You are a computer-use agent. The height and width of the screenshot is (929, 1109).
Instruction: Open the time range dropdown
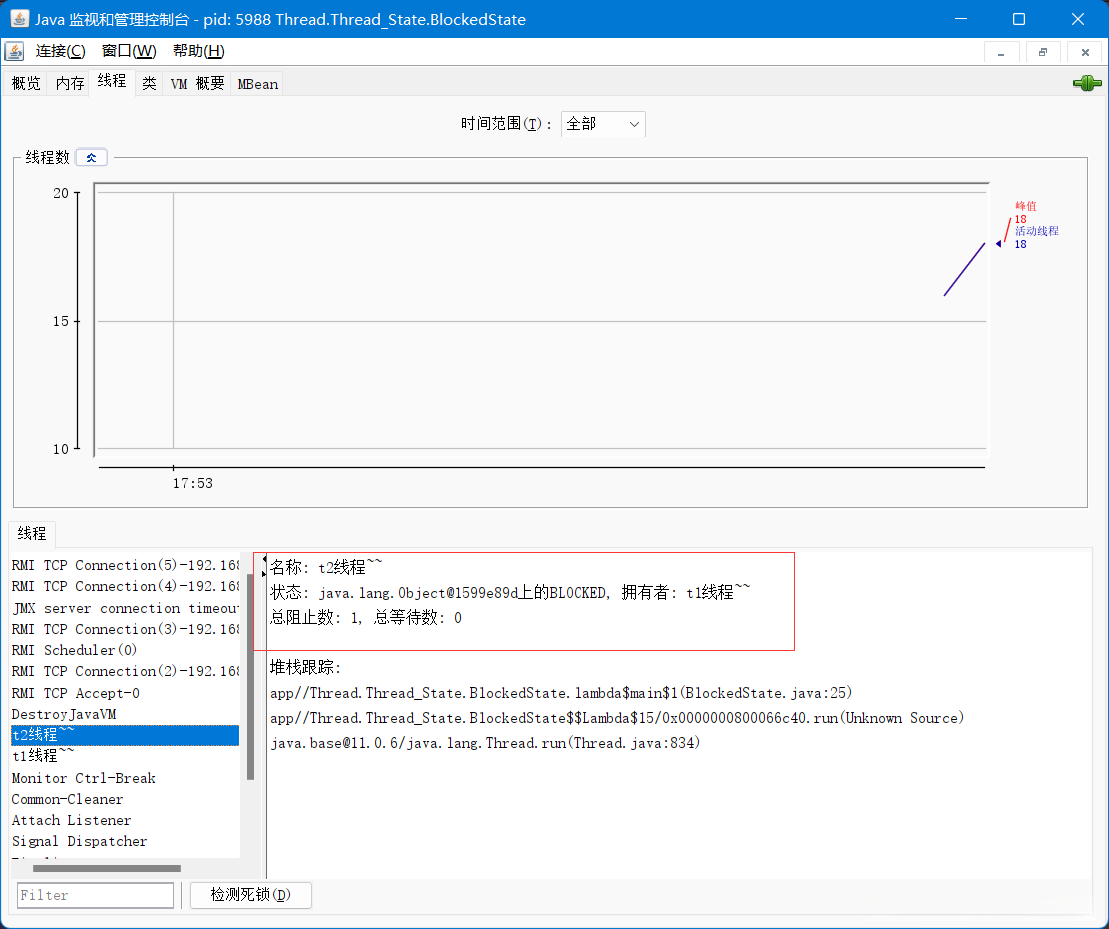pyautogui.click(x=603, y=124)
